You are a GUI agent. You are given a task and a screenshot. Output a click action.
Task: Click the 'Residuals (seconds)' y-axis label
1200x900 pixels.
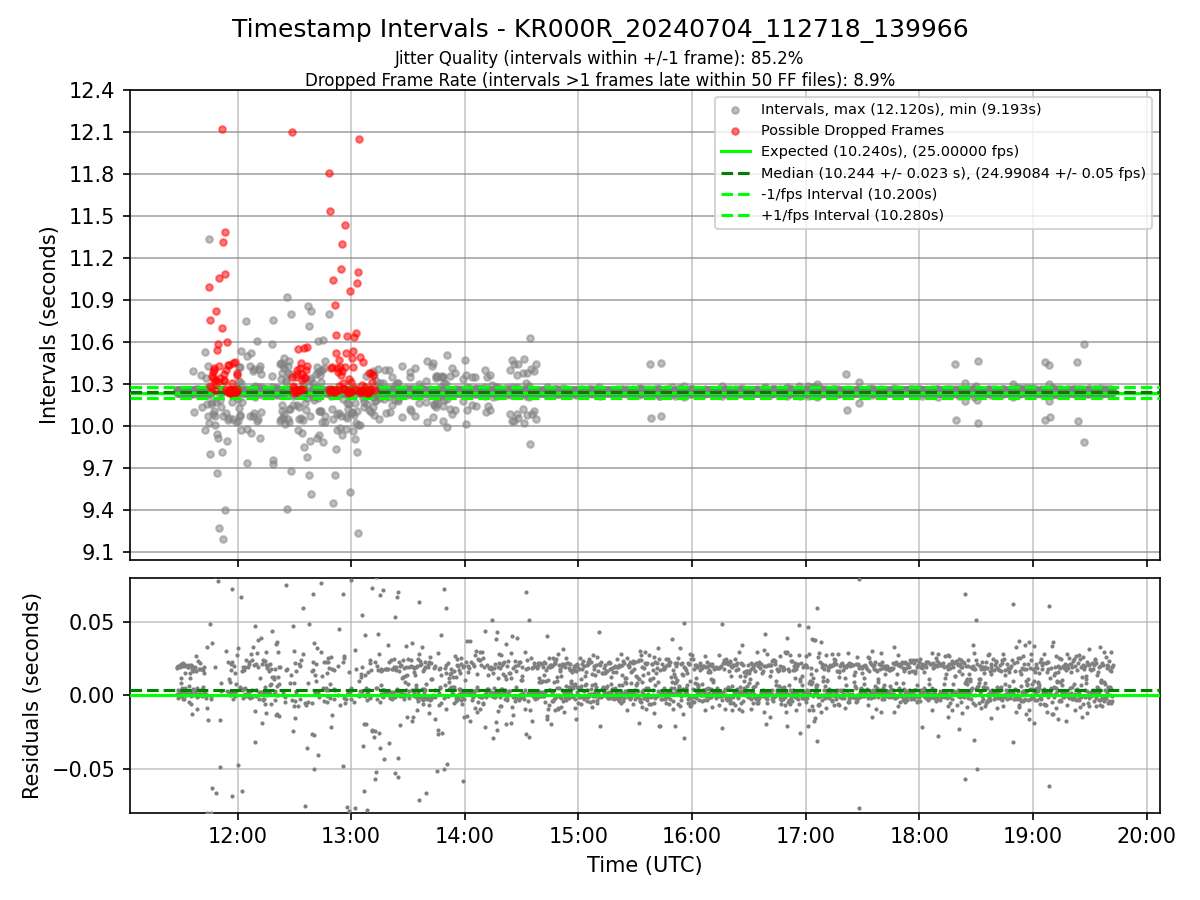(31, 696)
